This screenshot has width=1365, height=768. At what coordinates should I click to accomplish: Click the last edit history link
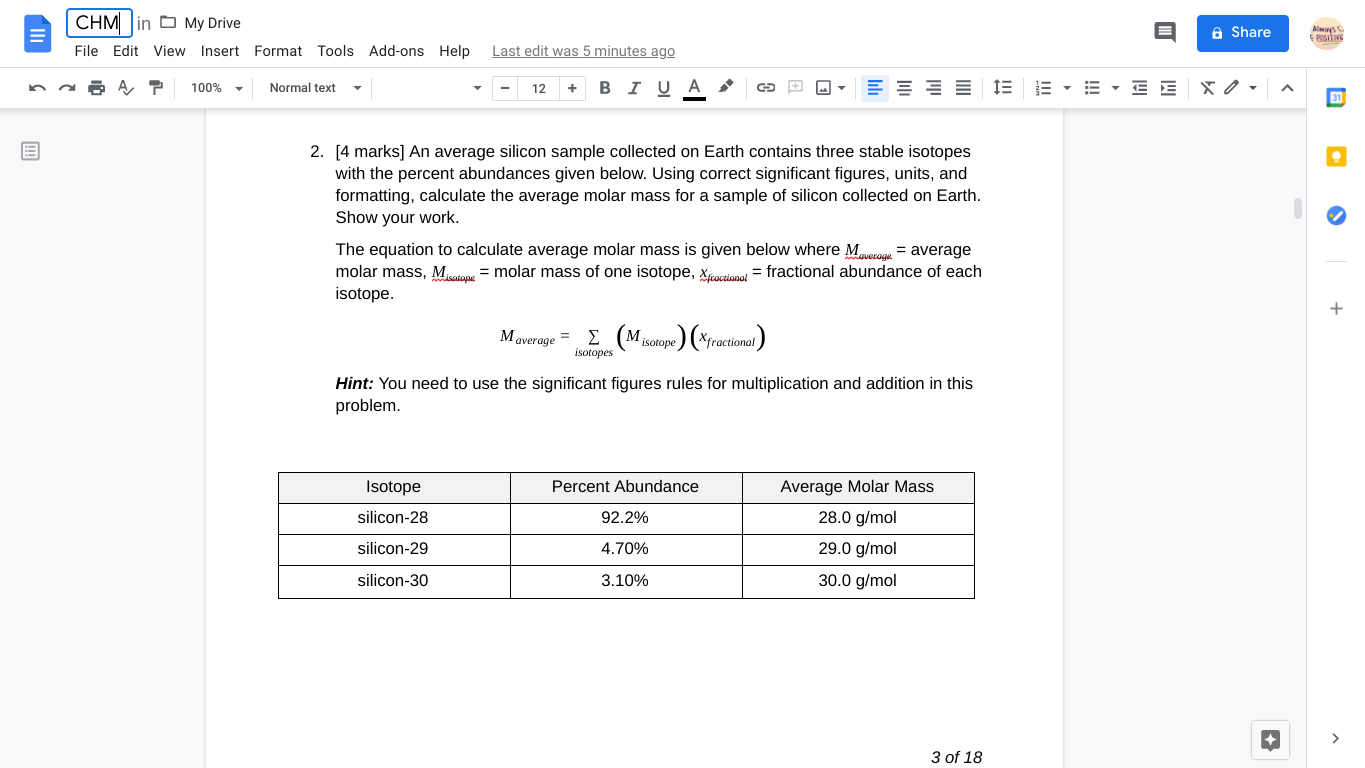tap(583, 51)
